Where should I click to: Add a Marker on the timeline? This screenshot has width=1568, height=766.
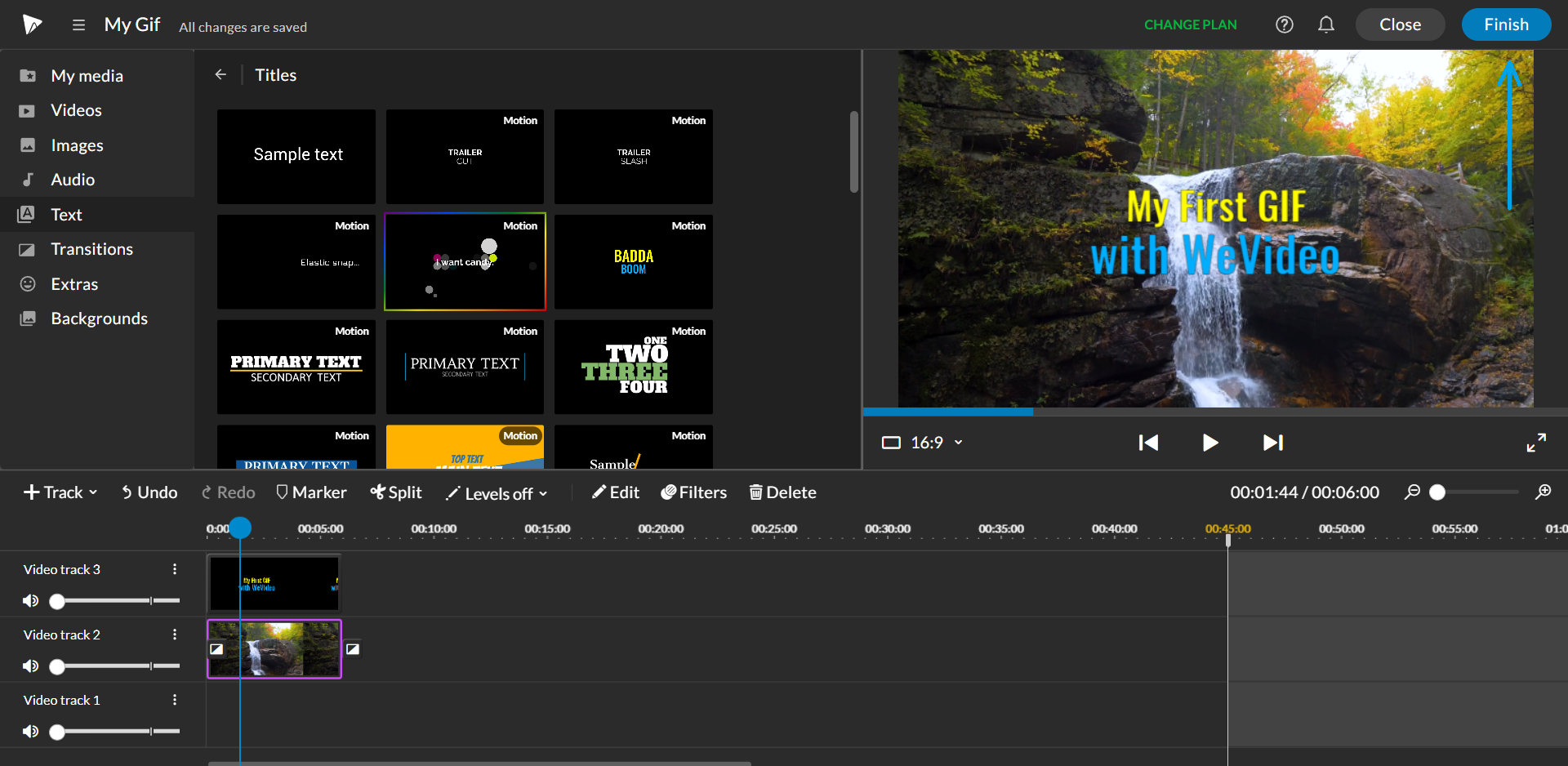point(311,492)
